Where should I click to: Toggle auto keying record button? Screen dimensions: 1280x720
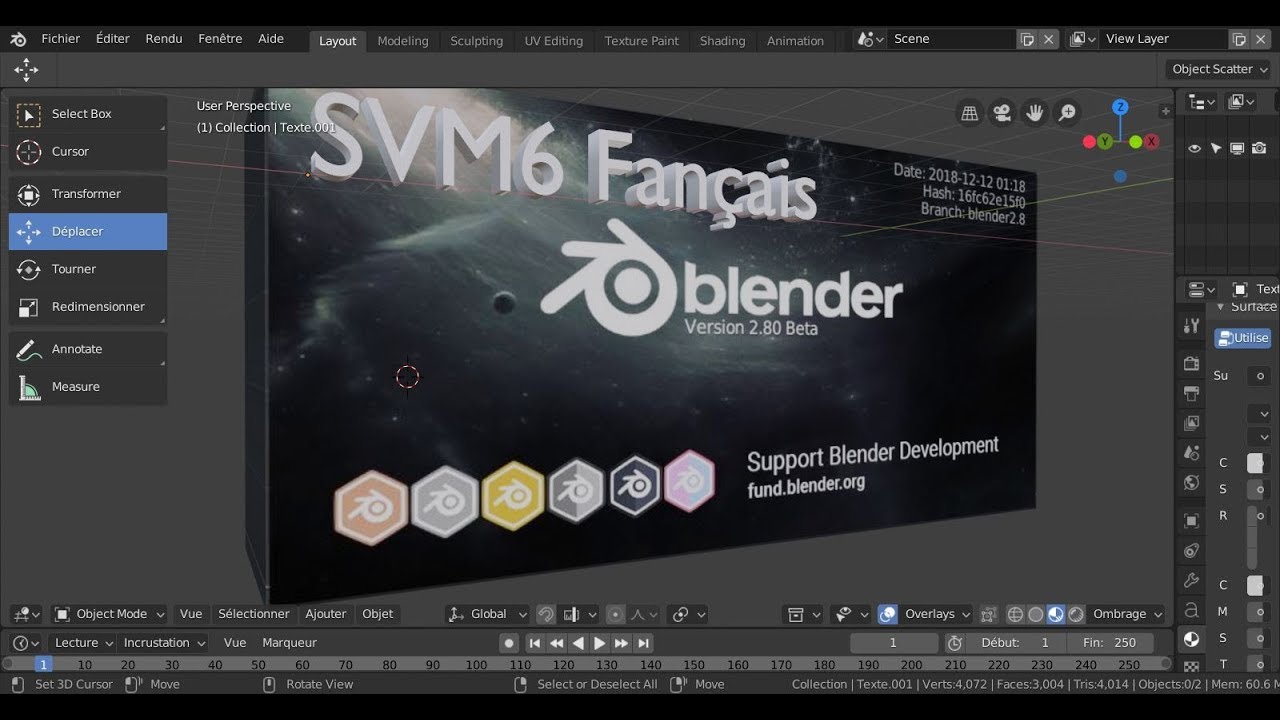pyautogui.click(x=509, y=643)
